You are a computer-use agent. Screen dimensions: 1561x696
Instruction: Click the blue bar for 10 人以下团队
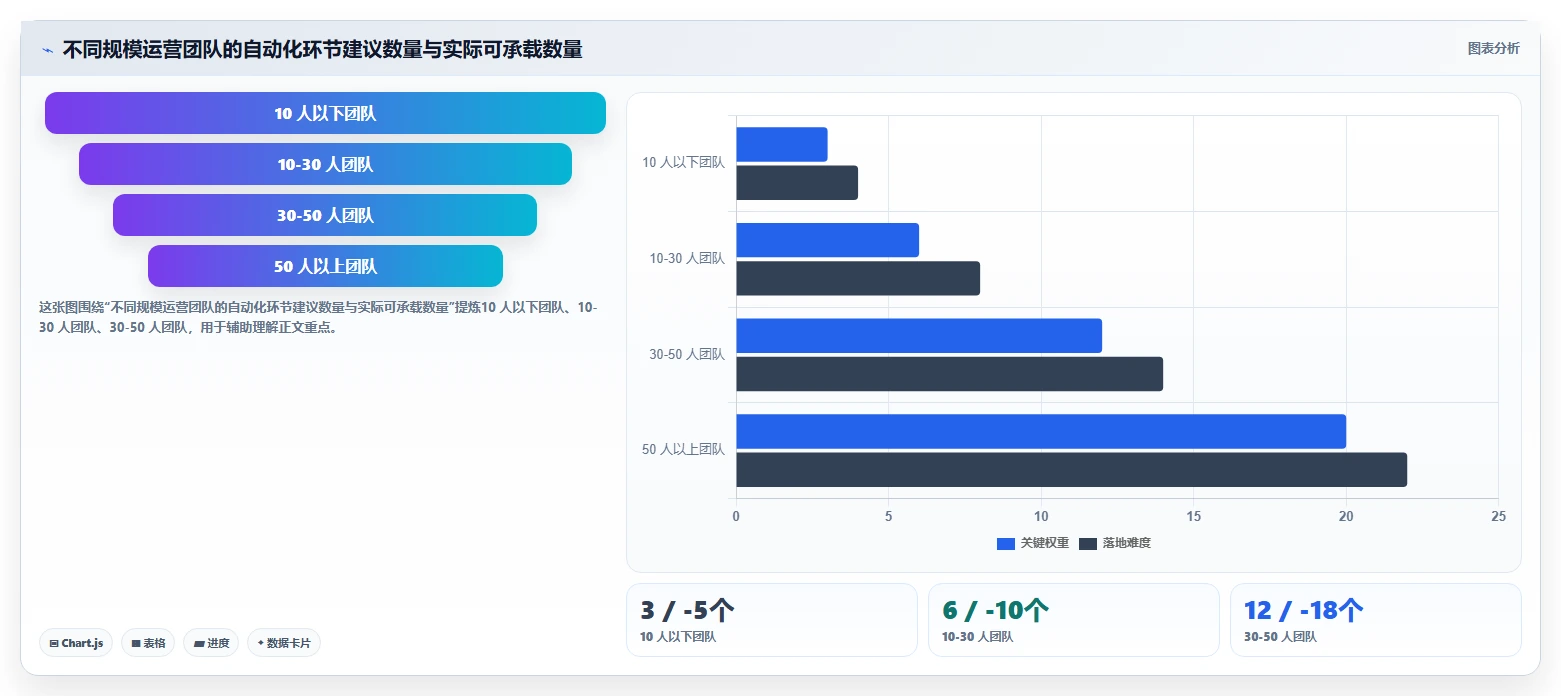pos(782,144)
